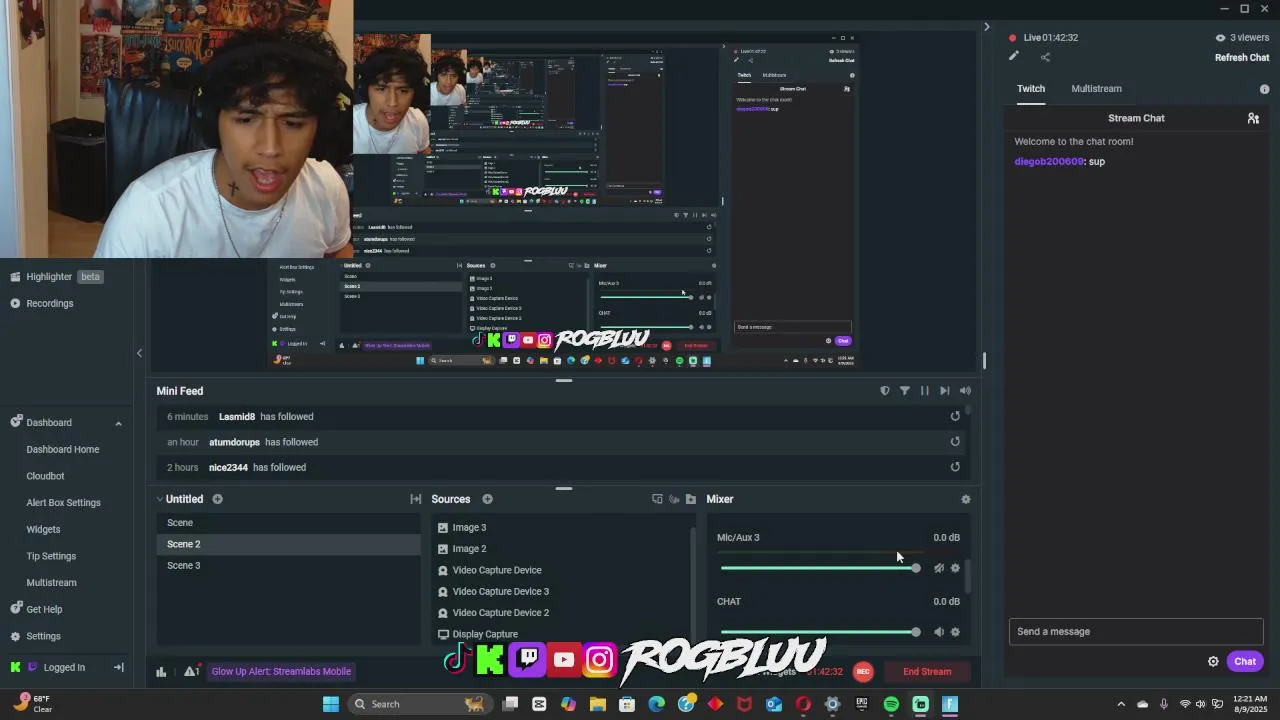Open the Mini Feed filter funnel icon

pos(905,391)
